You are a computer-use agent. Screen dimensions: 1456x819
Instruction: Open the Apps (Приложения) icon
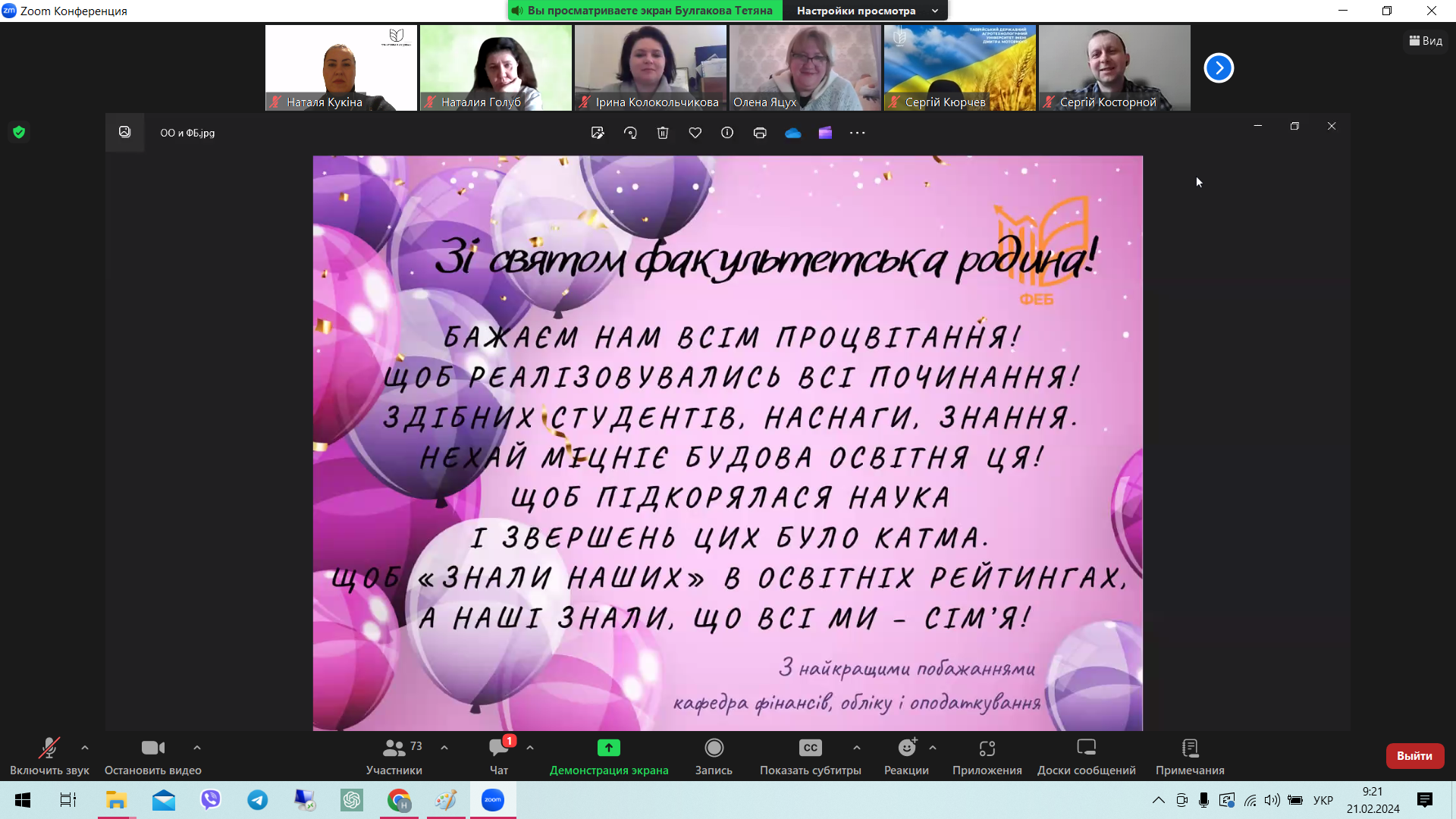click(987, 748)
